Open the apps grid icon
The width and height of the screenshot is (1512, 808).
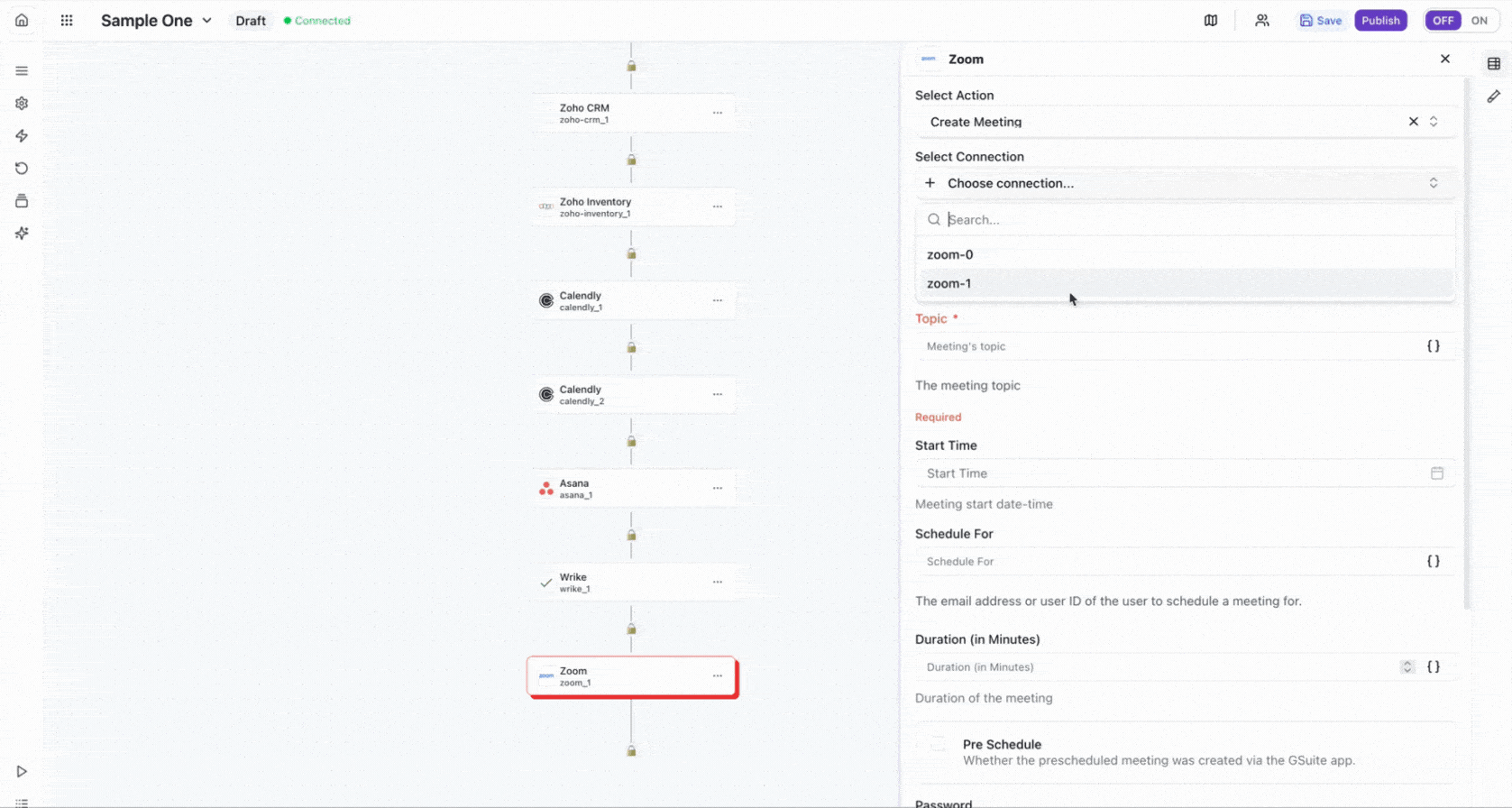coord(67,20)
